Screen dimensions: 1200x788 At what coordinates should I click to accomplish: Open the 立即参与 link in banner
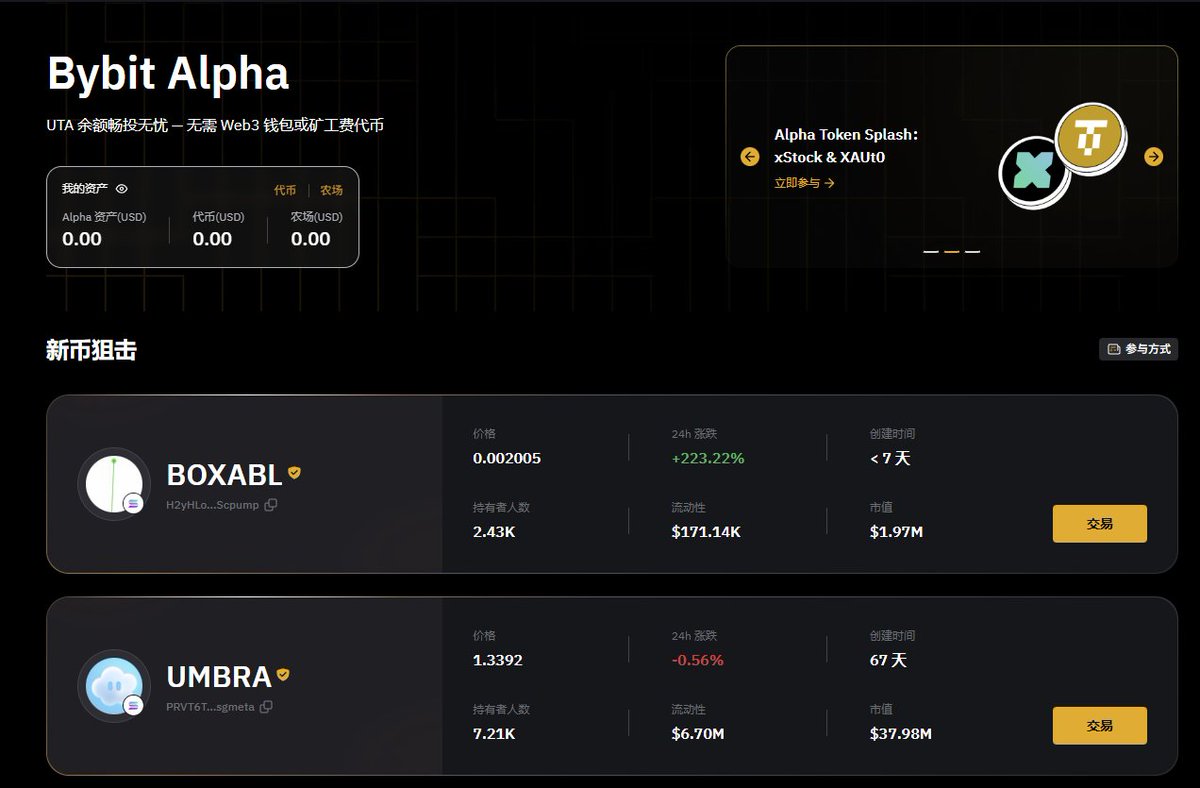[804, 183]
